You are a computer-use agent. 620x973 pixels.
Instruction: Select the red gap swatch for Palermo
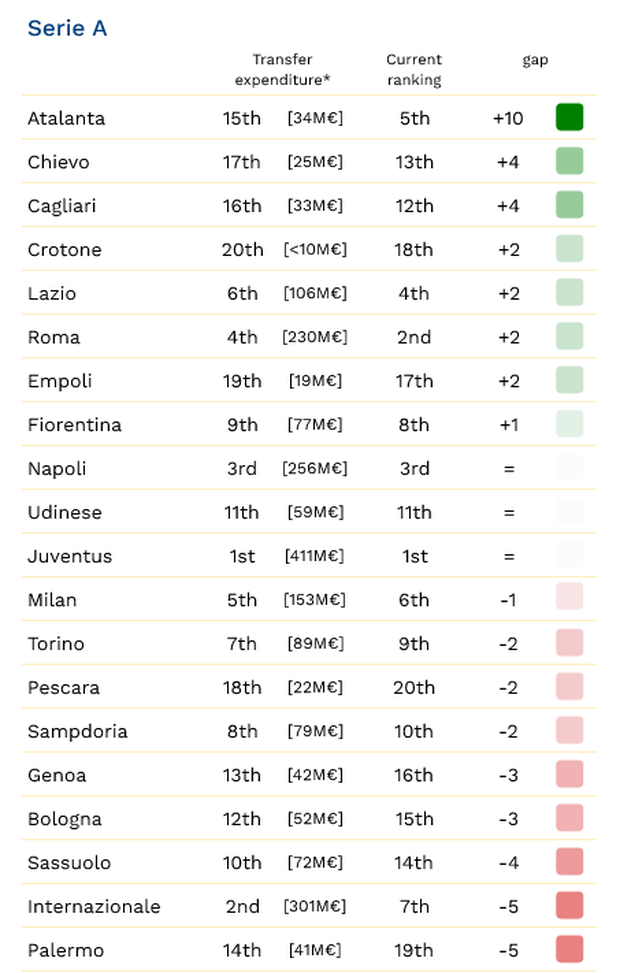(569, 950)
